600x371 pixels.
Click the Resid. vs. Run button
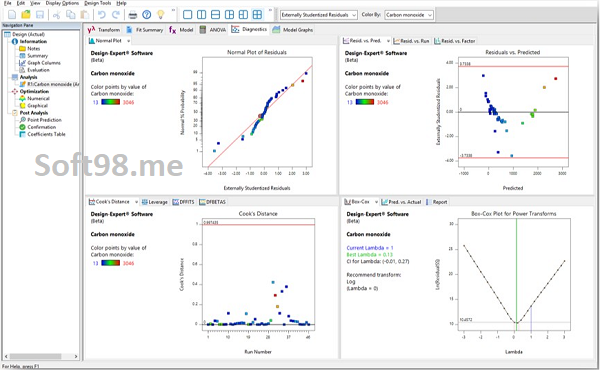point(412,41)
